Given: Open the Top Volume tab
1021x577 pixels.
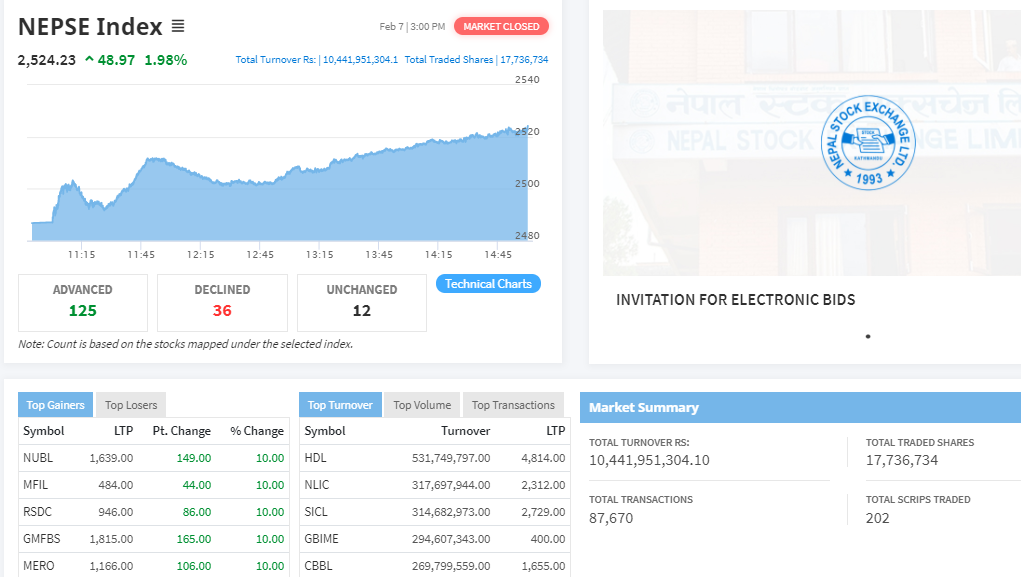Looking at the screenshot, I should coord(422,405).
